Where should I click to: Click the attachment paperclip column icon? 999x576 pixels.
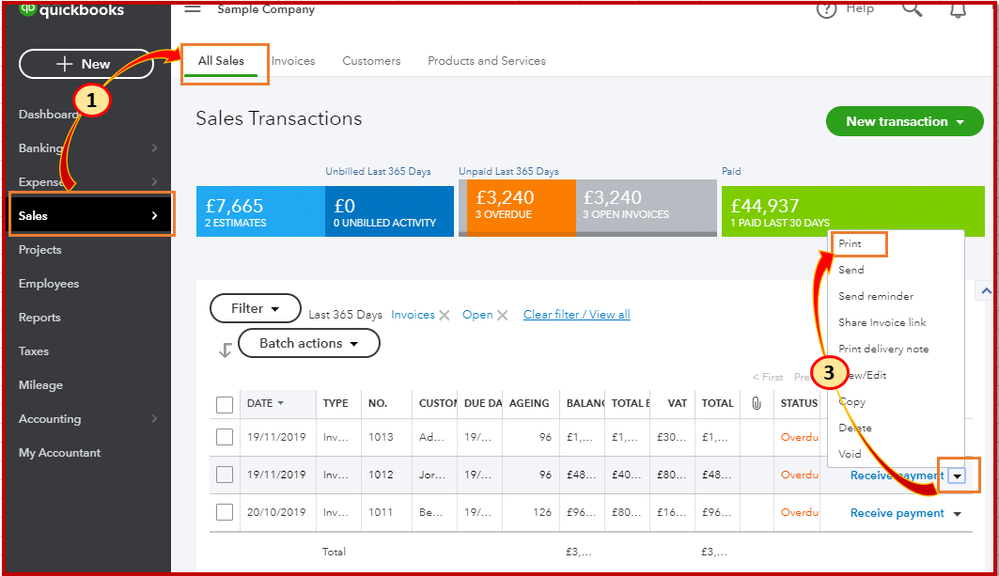[x=756, y=403]
